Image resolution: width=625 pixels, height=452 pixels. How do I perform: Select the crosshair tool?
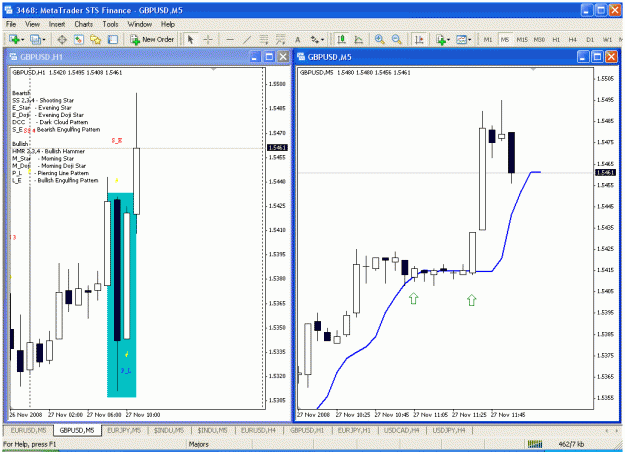pyautogui.click(x=208, y=39)
